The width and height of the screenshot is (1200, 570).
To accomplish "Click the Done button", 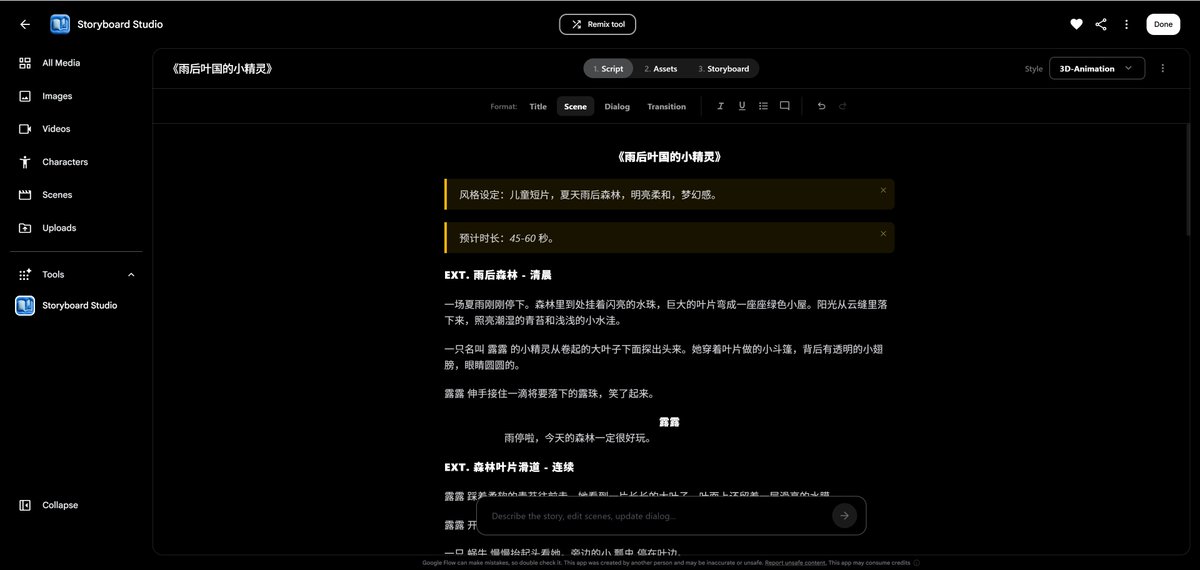I will tap(1163, 24).
